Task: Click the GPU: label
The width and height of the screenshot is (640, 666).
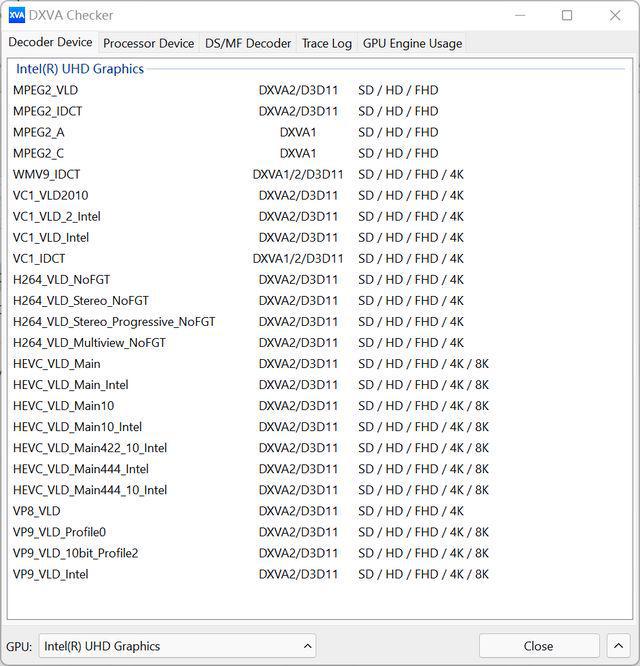Action: click(x=19, y=646)
